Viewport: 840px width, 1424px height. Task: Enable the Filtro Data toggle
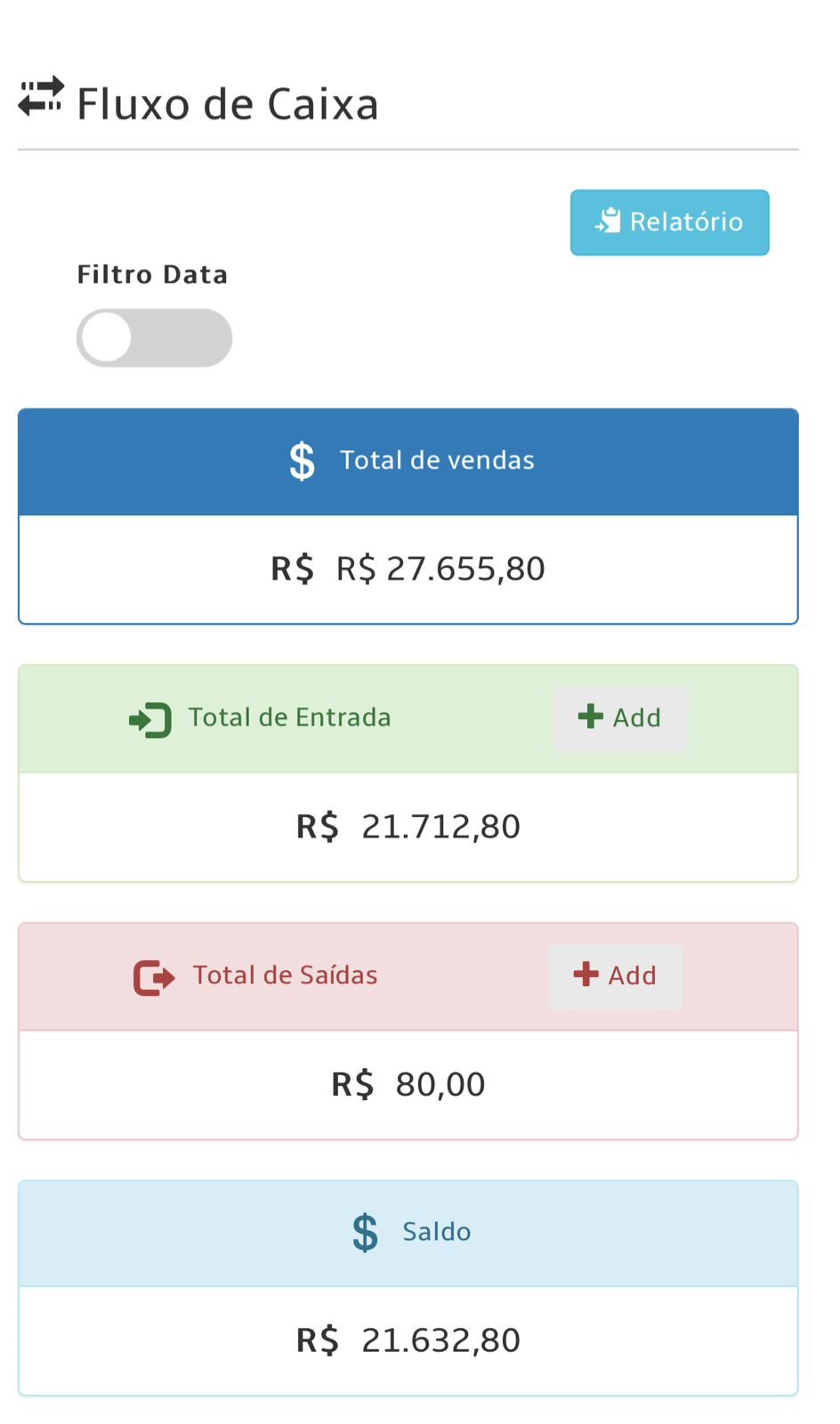tap(154, 338)
